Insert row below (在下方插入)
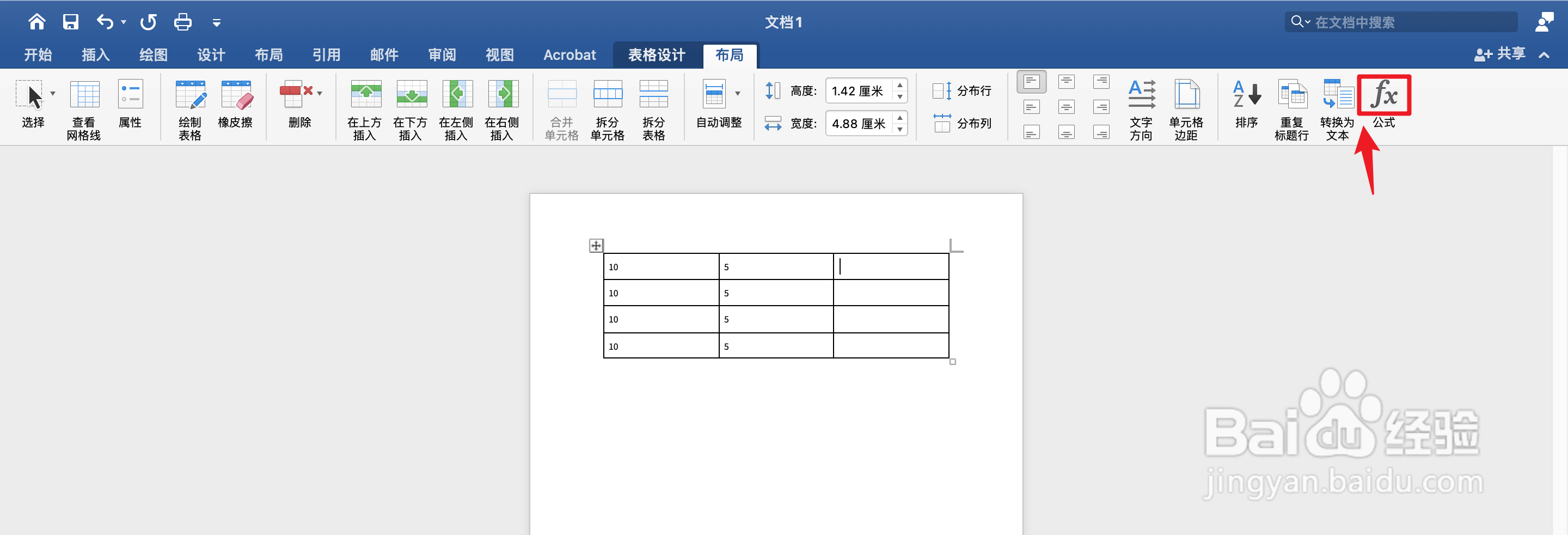The width and height of the screenshot is (1568, 535). (411, 110)
